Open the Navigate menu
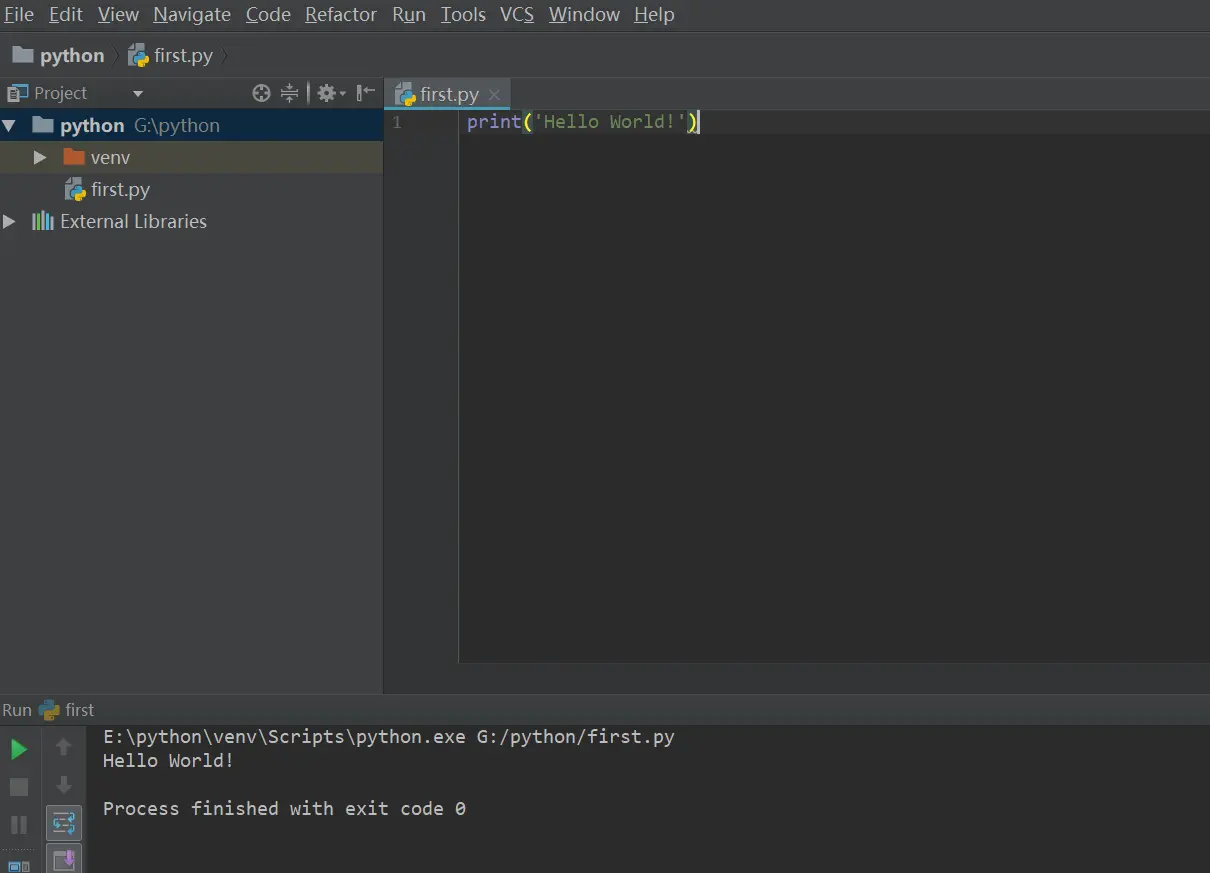1210x873 pixels. point(192,14)
